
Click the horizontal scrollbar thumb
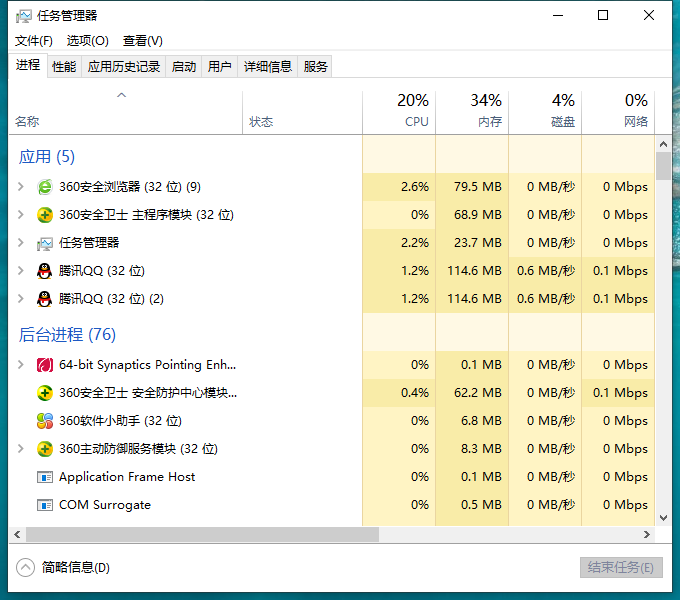[202, 535]
